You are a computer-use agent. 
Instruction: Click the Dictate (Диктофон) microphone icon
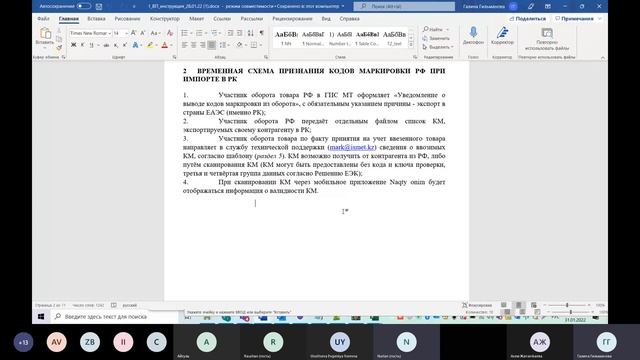coord(473,33)
